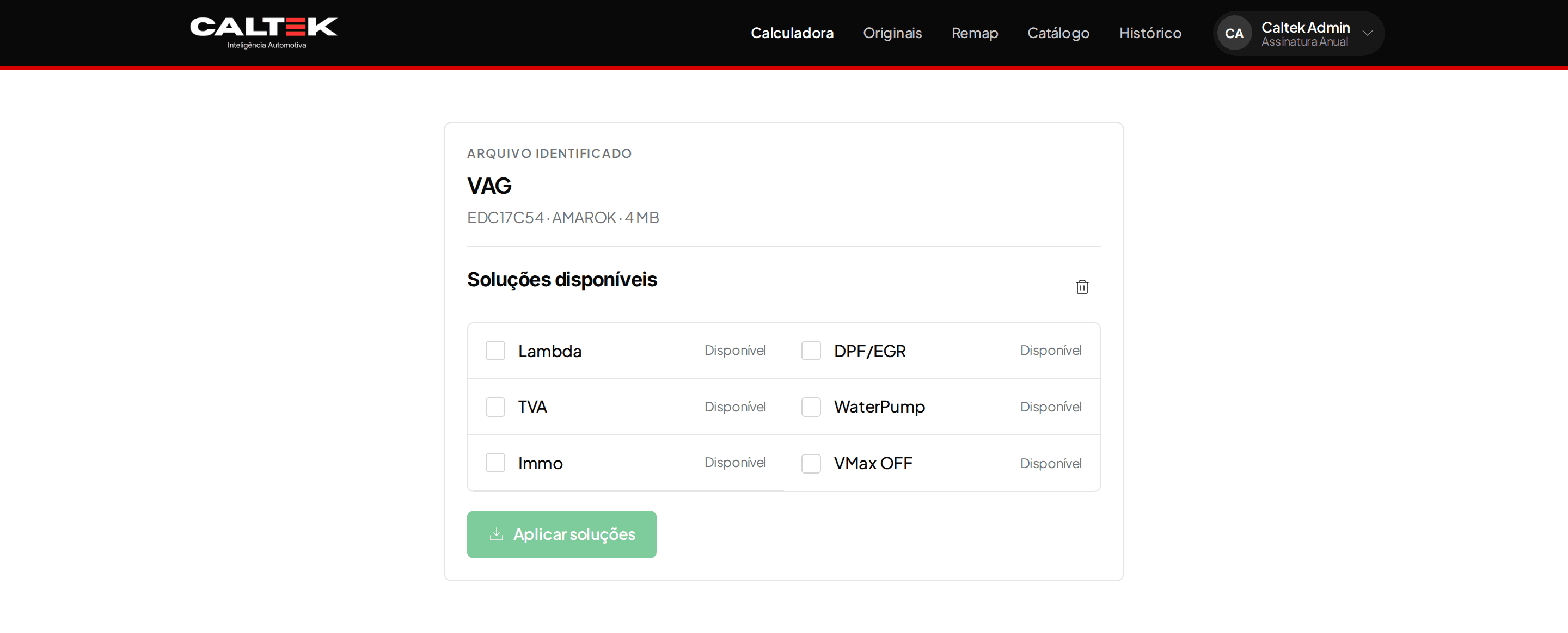This screenshot has height=633, width=1568.
Task: Click the VMax OFF label text
Action: (873, 463)
